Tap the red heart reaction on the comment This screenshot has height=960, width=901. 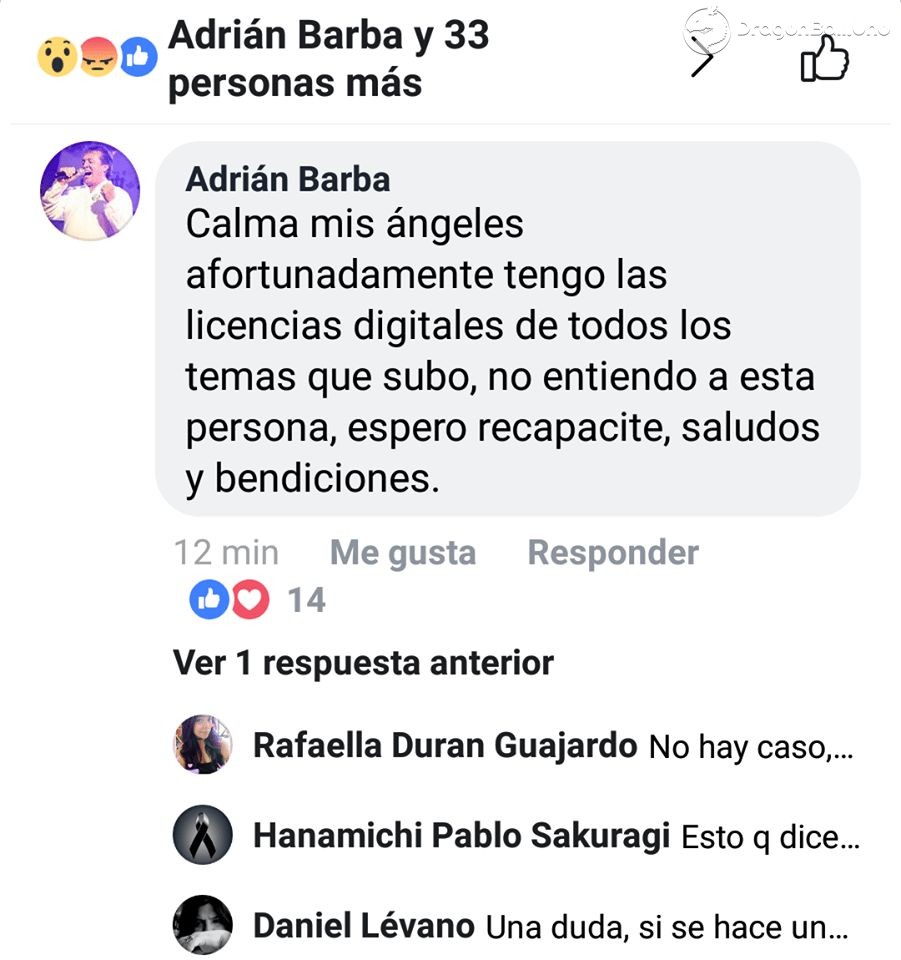pyautogui.click(x=250, y=599)
